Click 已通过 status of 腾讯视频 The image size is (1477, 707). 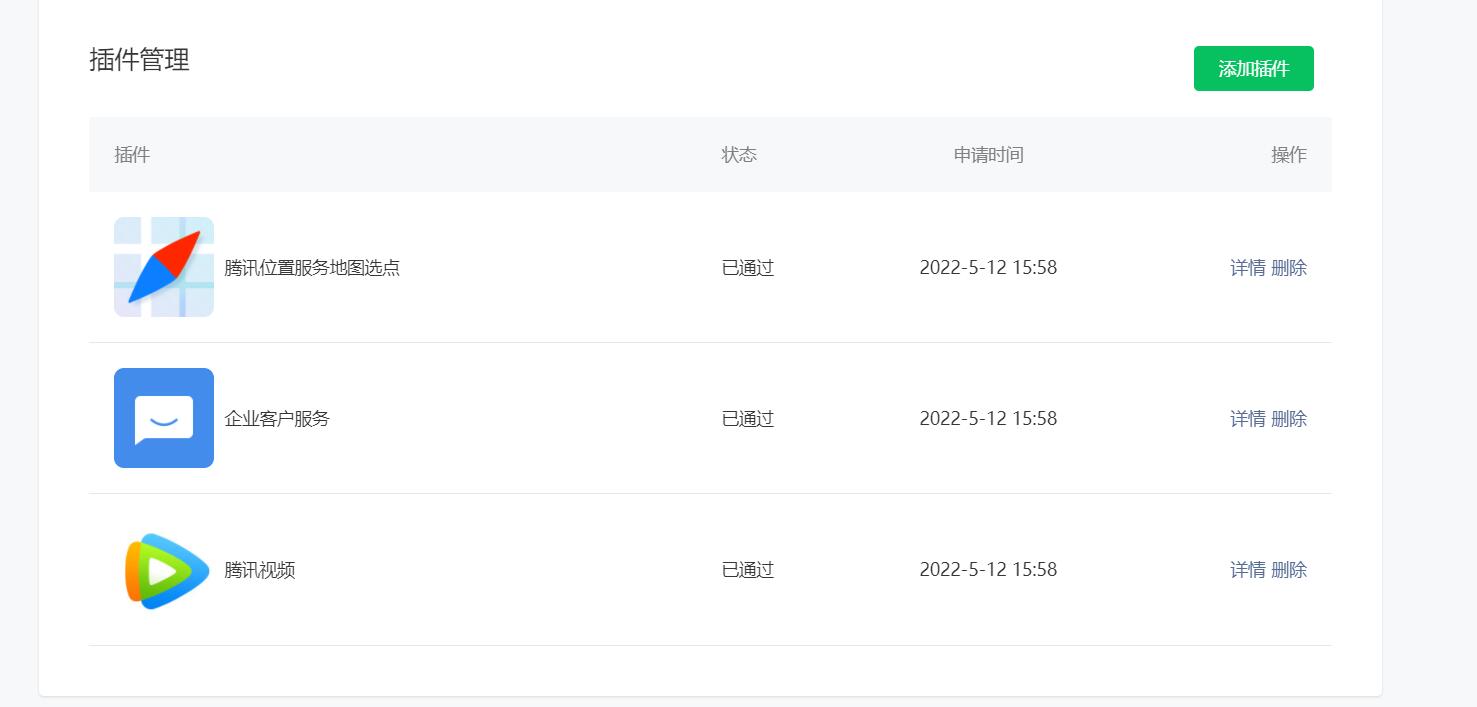(748, 570)
